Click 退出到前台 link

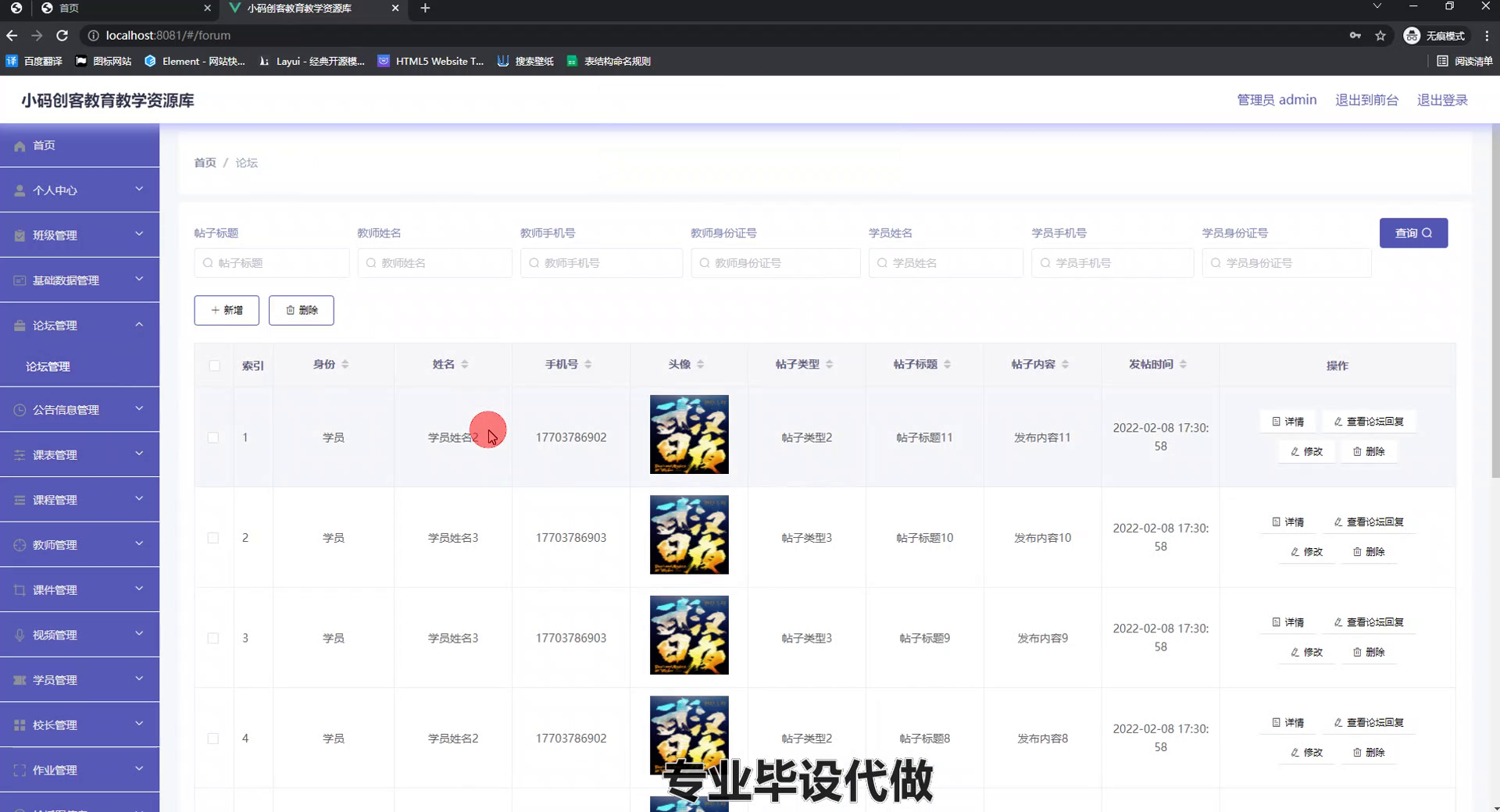pyautogui.click(x=1366, y=100)
